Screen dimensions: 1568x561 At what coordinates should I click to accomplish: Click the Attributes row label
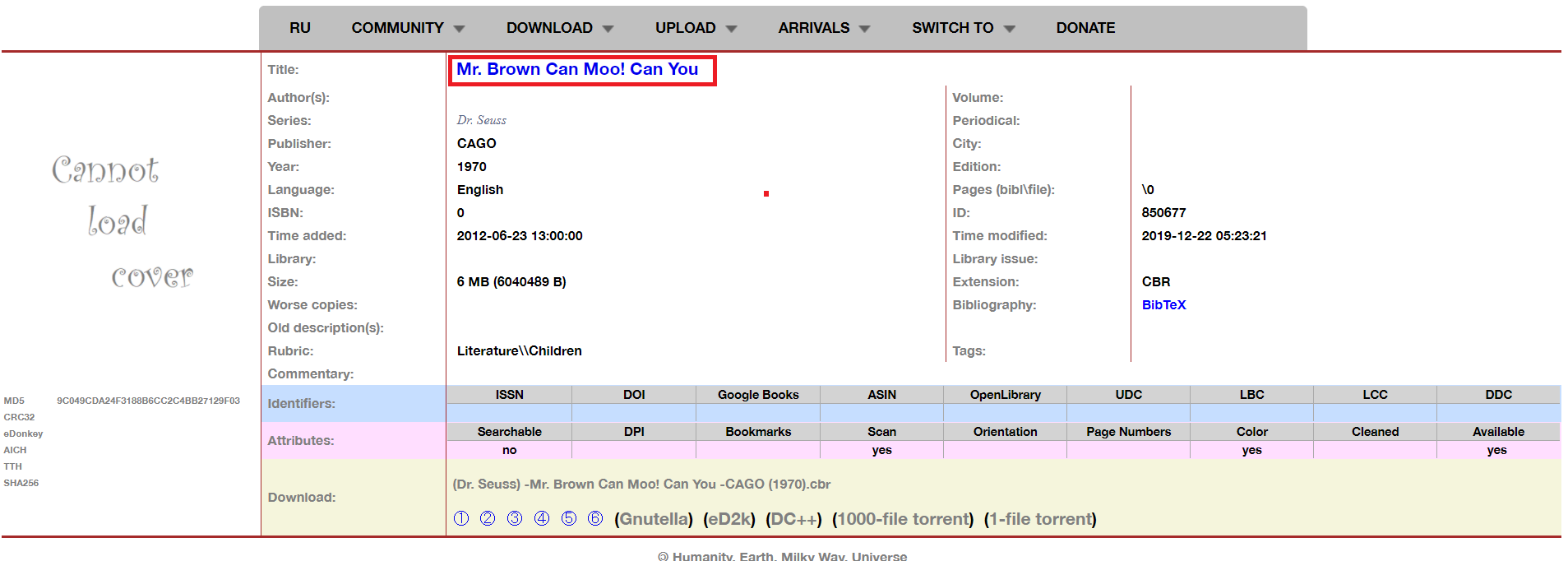click(301, 441)
